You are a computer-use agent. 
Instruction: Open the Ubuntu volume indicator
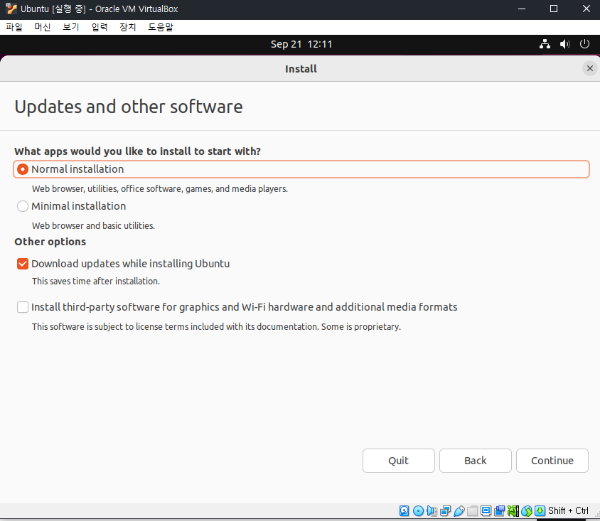pyautogui.click(x=564, y=44)
